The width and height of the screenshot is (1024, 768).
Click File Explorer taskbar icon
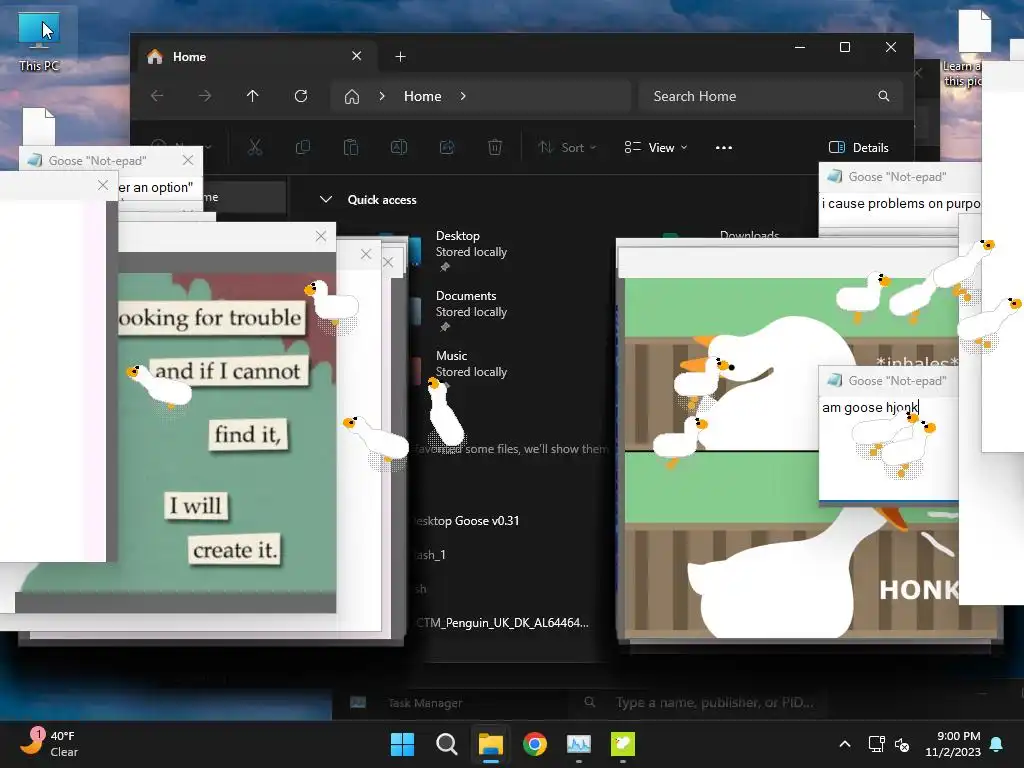[x=490, y=744]
